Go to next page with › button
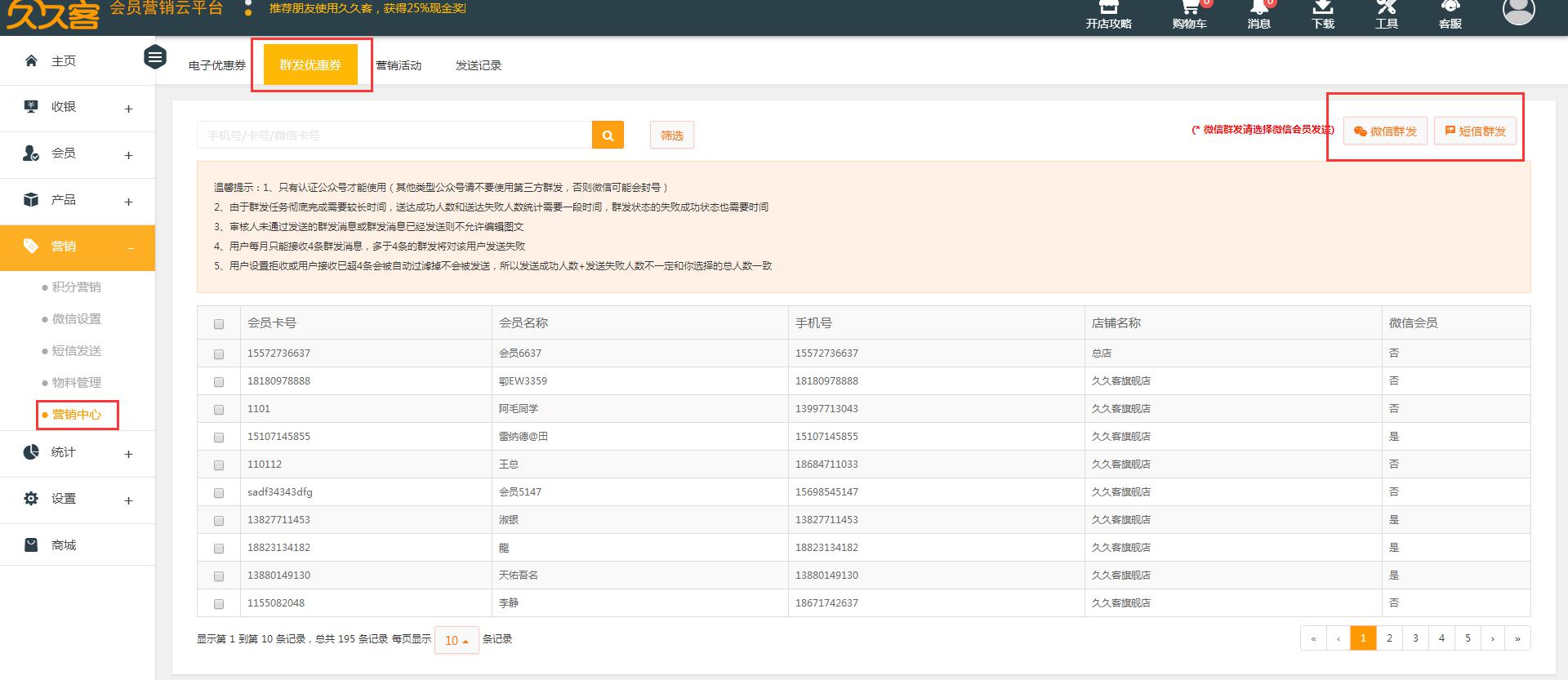The image size is (1568, 680). (1493, 638)
